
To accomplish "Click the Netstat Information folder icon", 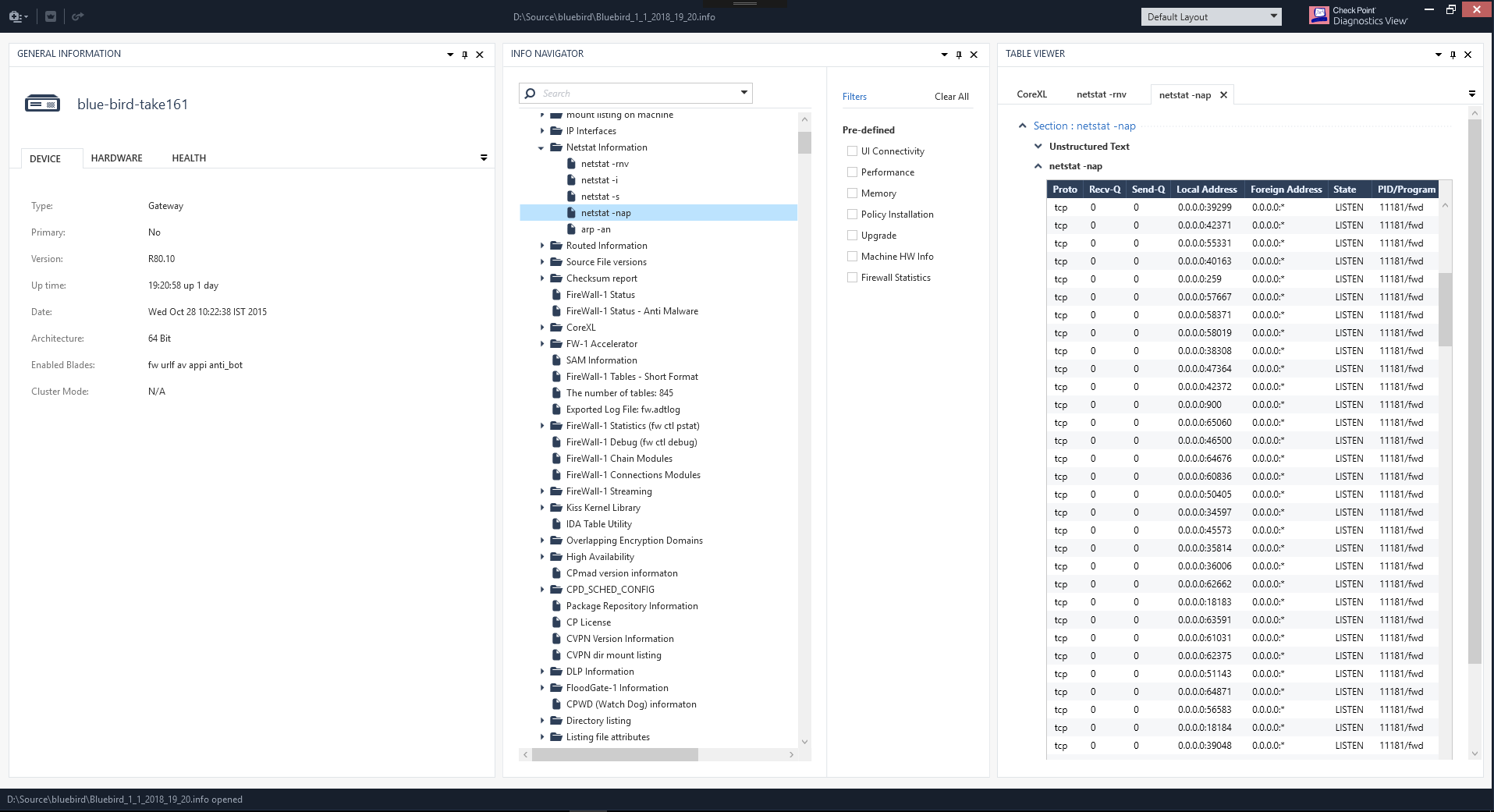I will click(x=556, y=147).
